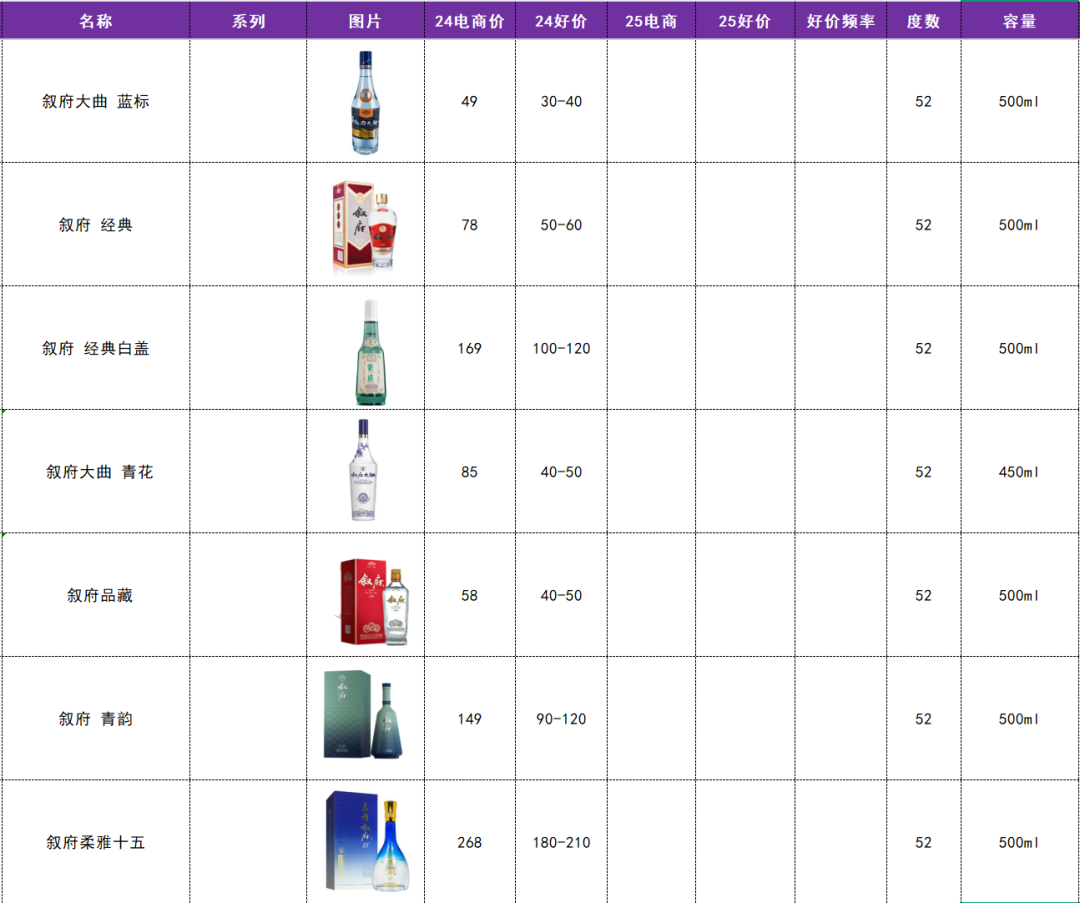The image size is (1080, 903).
Task: Select the 叙府 经典 product picture
Action: pyautogui.click(x=366, y=225)
